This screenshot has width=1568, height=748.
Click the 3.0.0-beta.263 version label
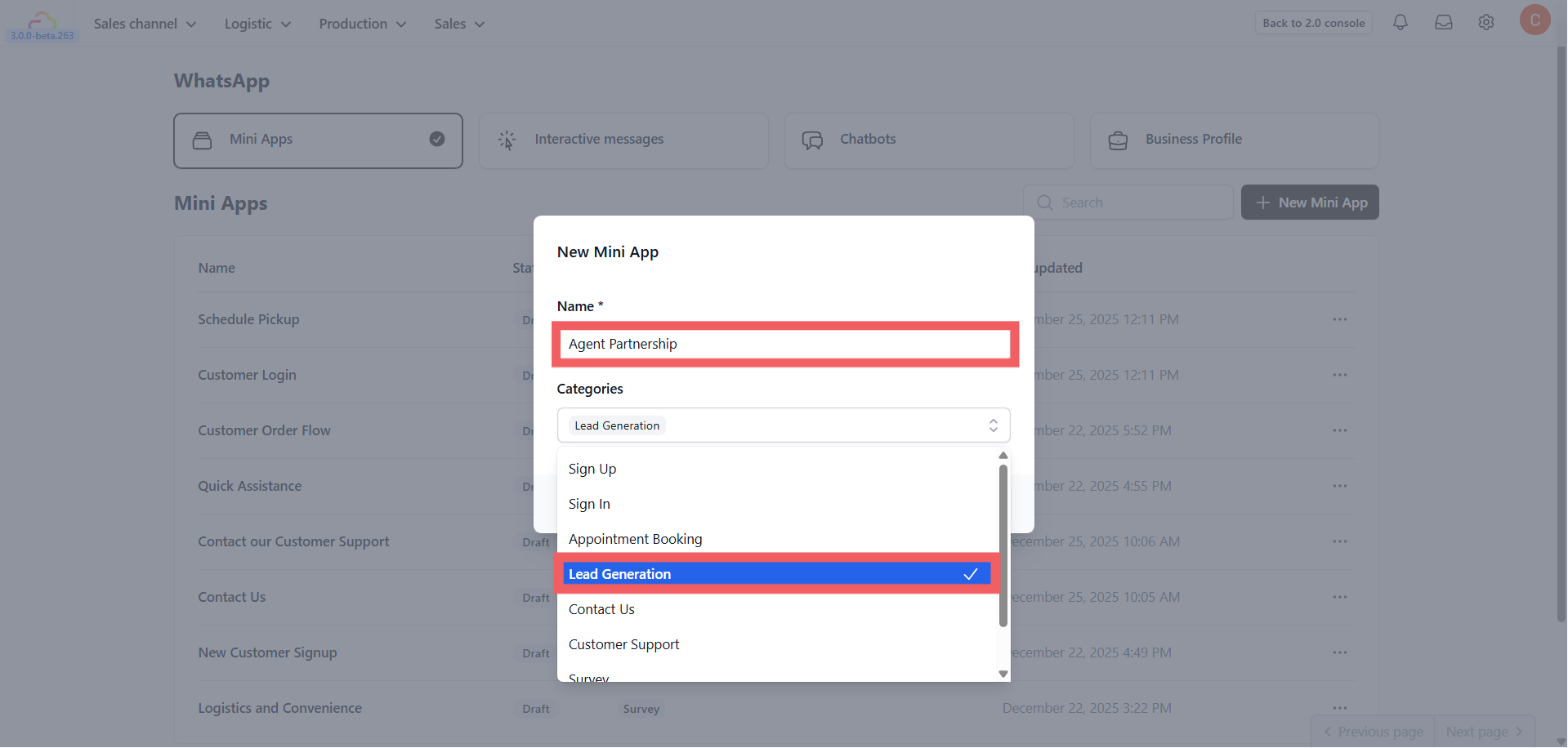pyautogui.click(x=42, y=36)
